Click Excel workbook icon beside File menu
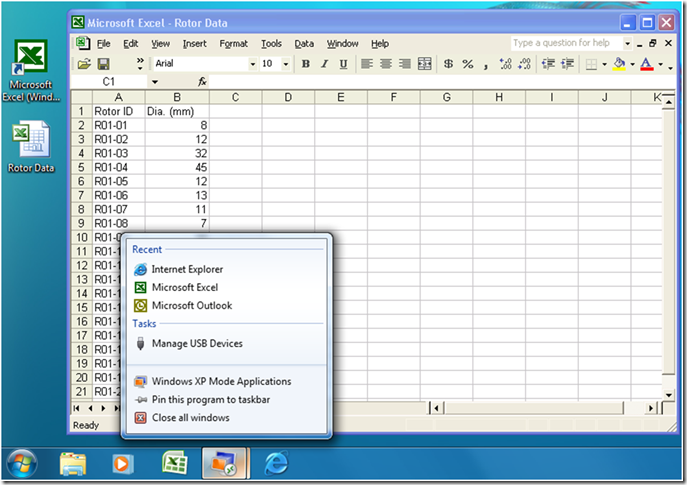 pyautogui.click(x=83, y=43)
